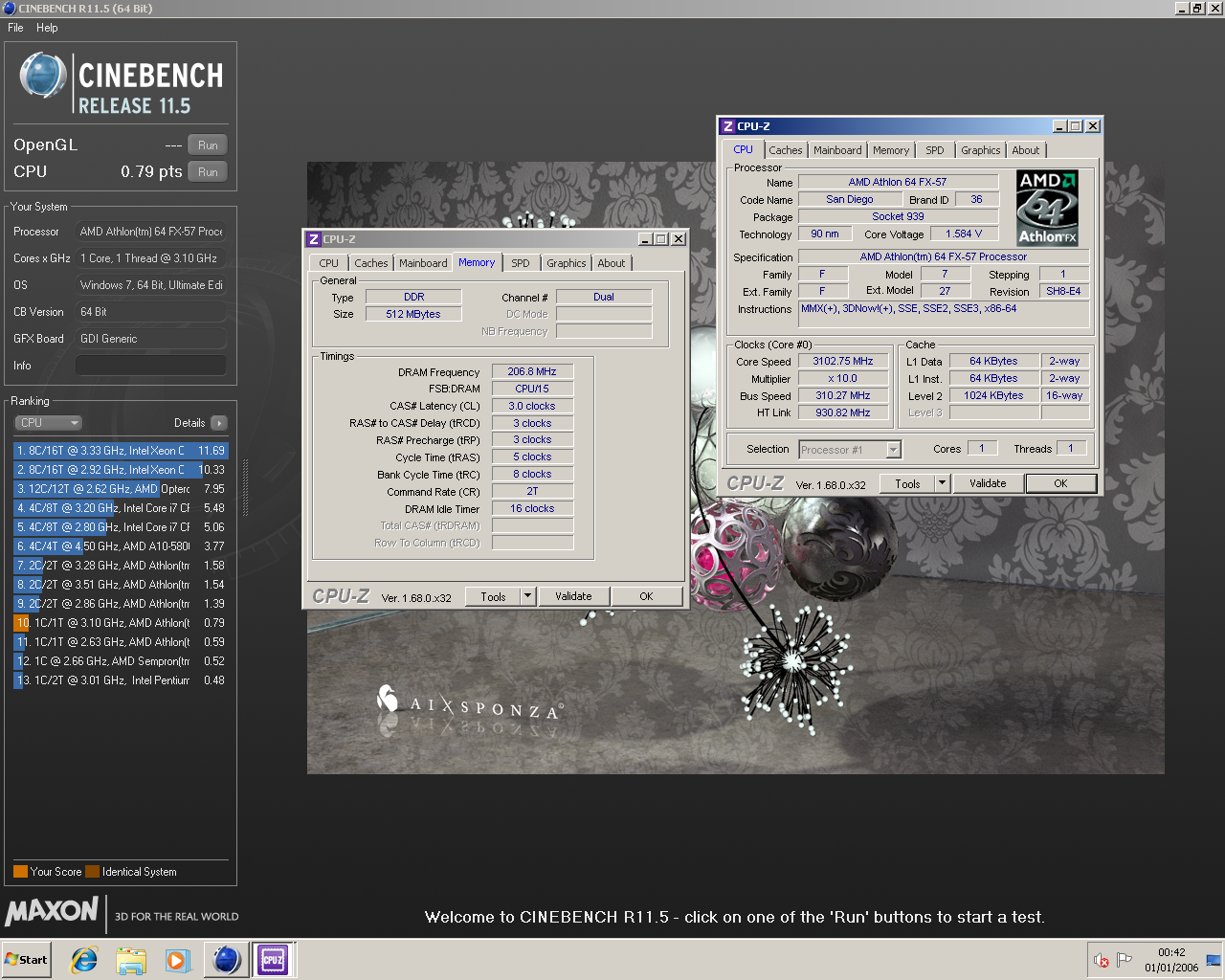Click the security alert tray icon
This screenshot has height=980, width=1225.
[1102, 960]
